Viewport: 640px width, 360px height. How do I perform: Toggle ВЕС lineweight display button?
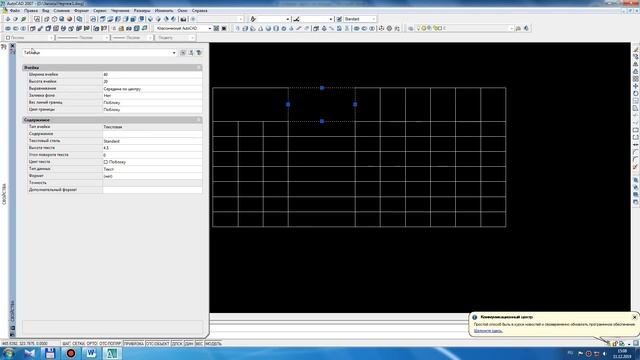coord(199,344)
